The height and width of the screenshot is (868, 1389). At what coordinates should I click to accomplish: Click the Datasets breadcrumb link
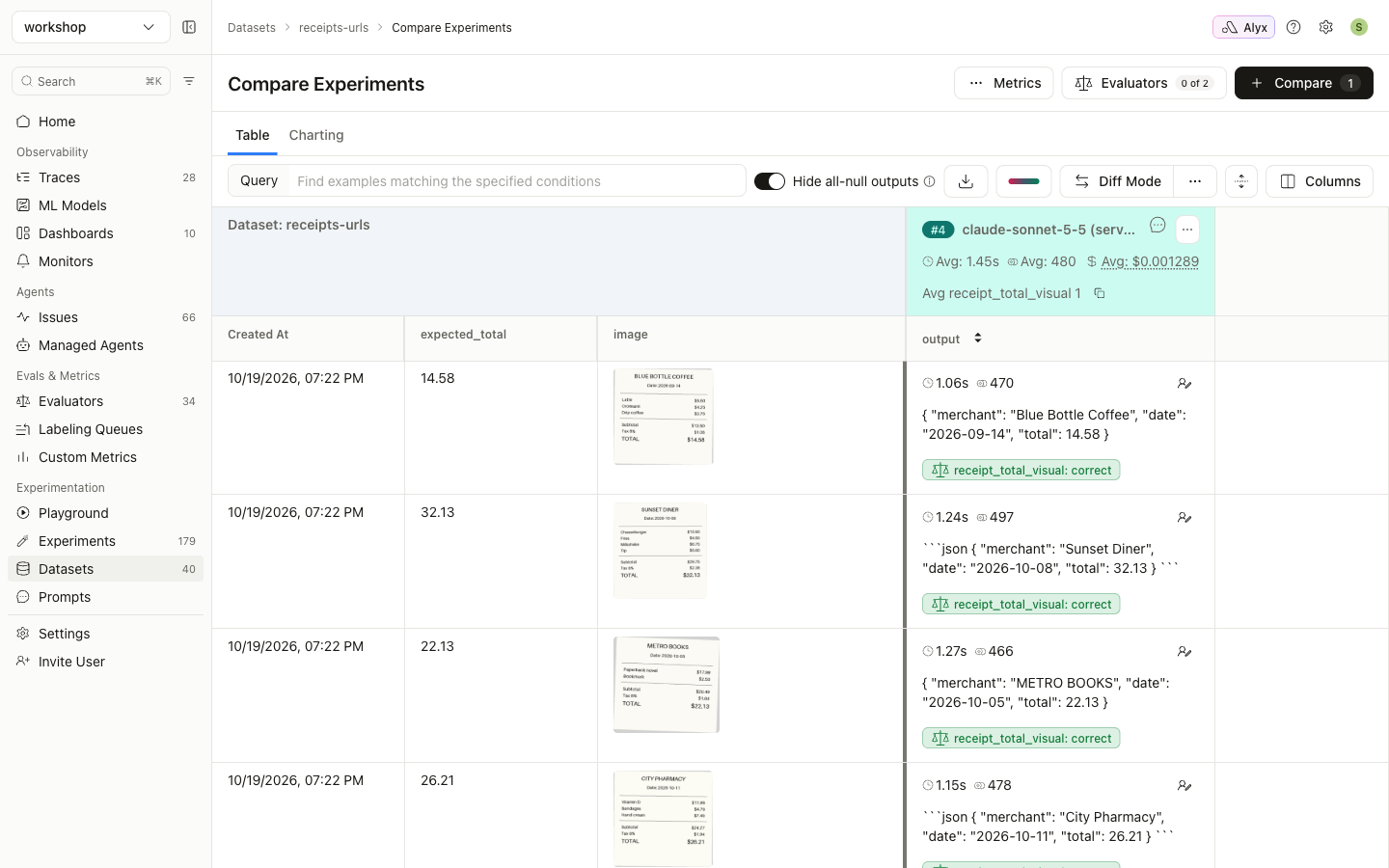(252, 28)
